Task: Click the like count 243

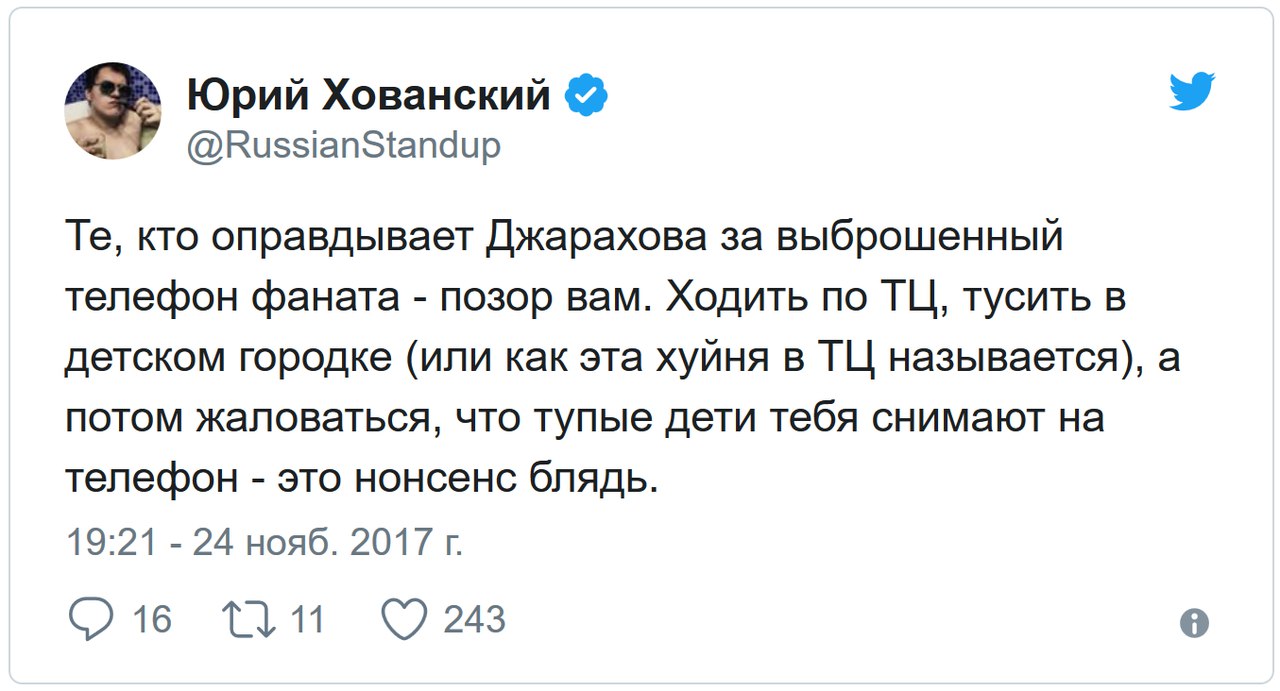Action: click(474, 620)
